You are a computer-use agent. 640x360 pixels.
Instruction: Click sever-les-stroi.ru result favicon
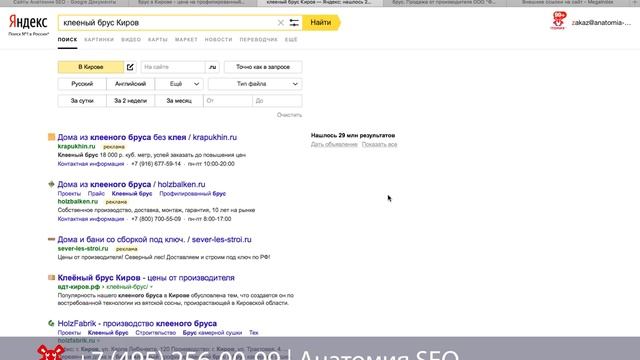51,239
